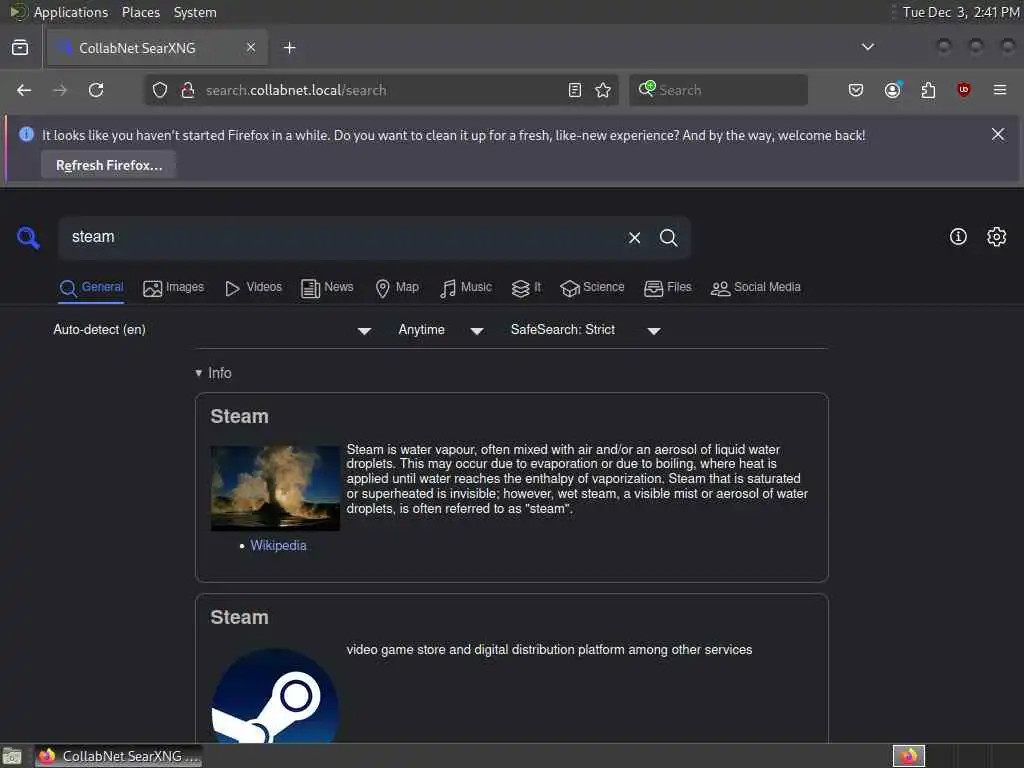Switch to the News tab
This screenshot has height=768, width=1024.
[x=327, y=287]
